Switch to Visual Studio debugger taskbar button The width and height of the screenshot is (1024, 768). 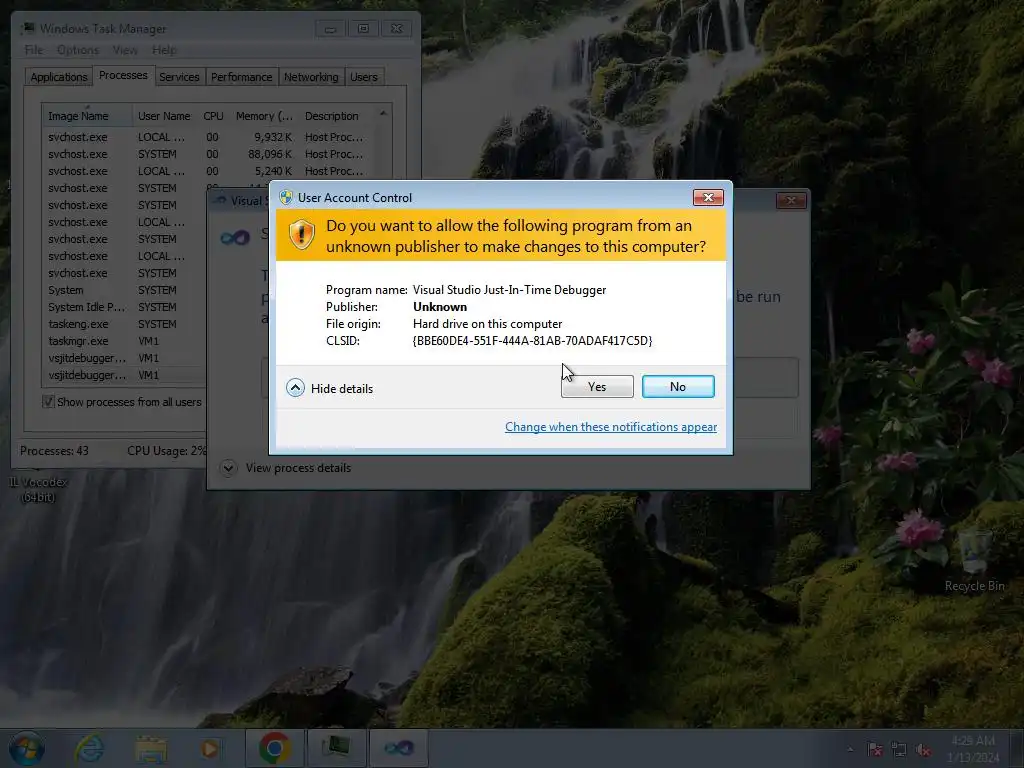click(x=398, y=748)
